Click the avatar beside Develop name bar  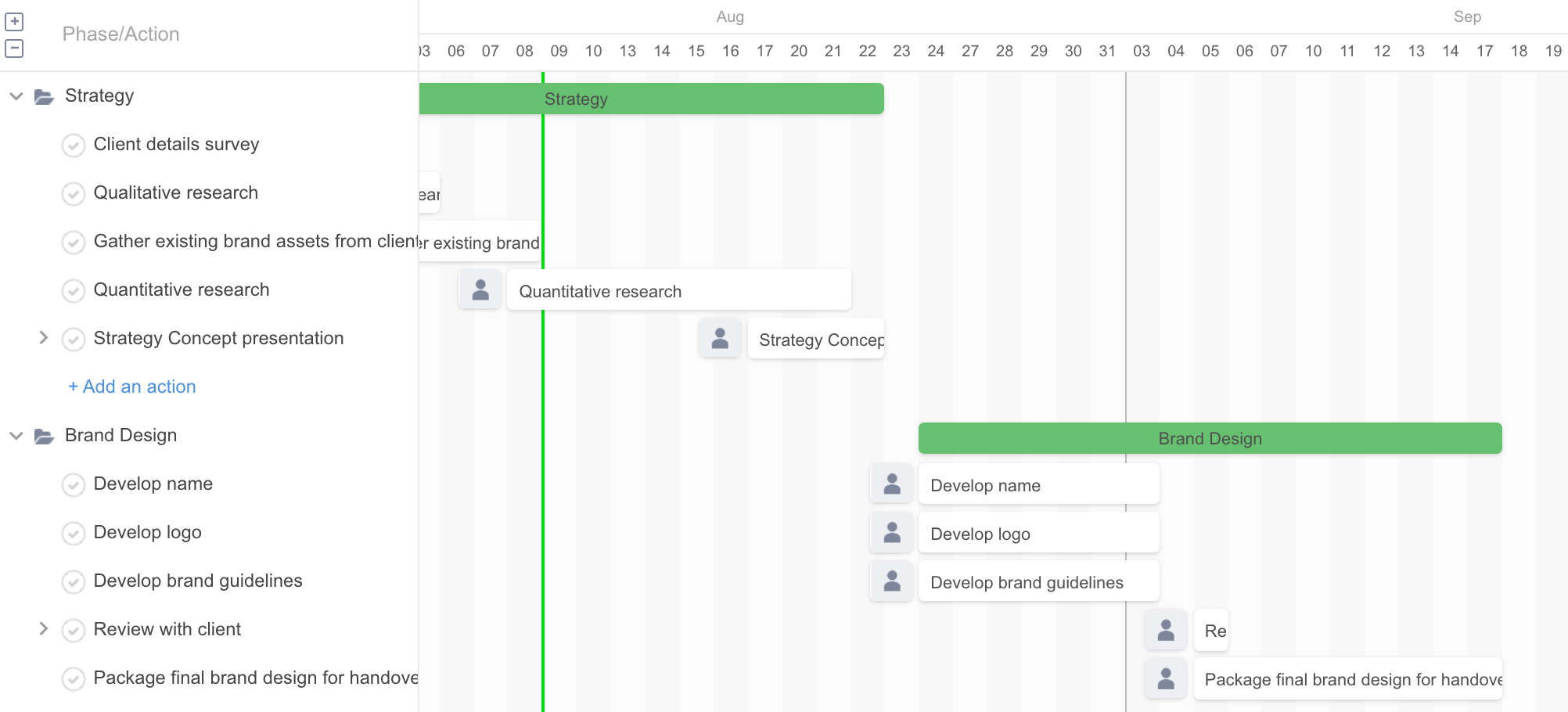891,484
